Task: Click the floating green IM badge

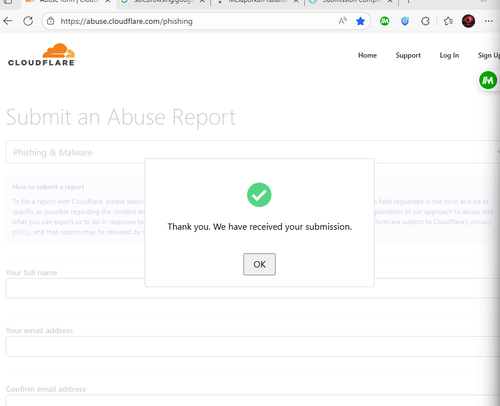Action: click(x=488, y=80)
